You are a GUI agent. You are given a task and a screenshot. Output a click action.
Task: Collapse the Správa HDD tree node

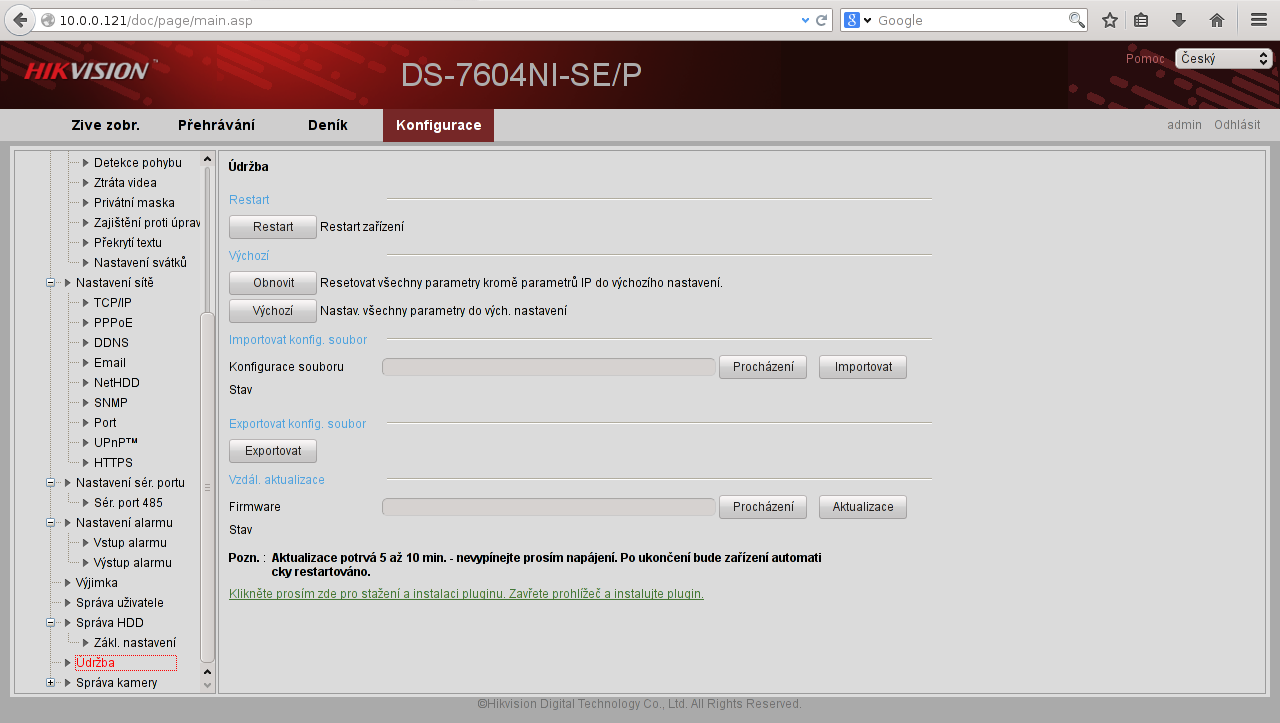50,623
